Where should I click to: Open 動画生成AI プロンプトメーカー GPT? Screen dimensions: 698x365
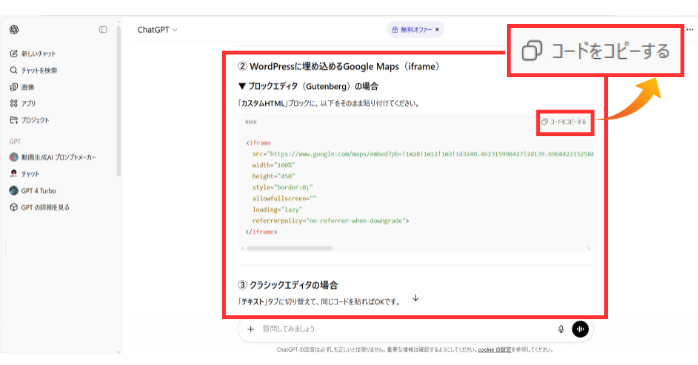[53, 157]
